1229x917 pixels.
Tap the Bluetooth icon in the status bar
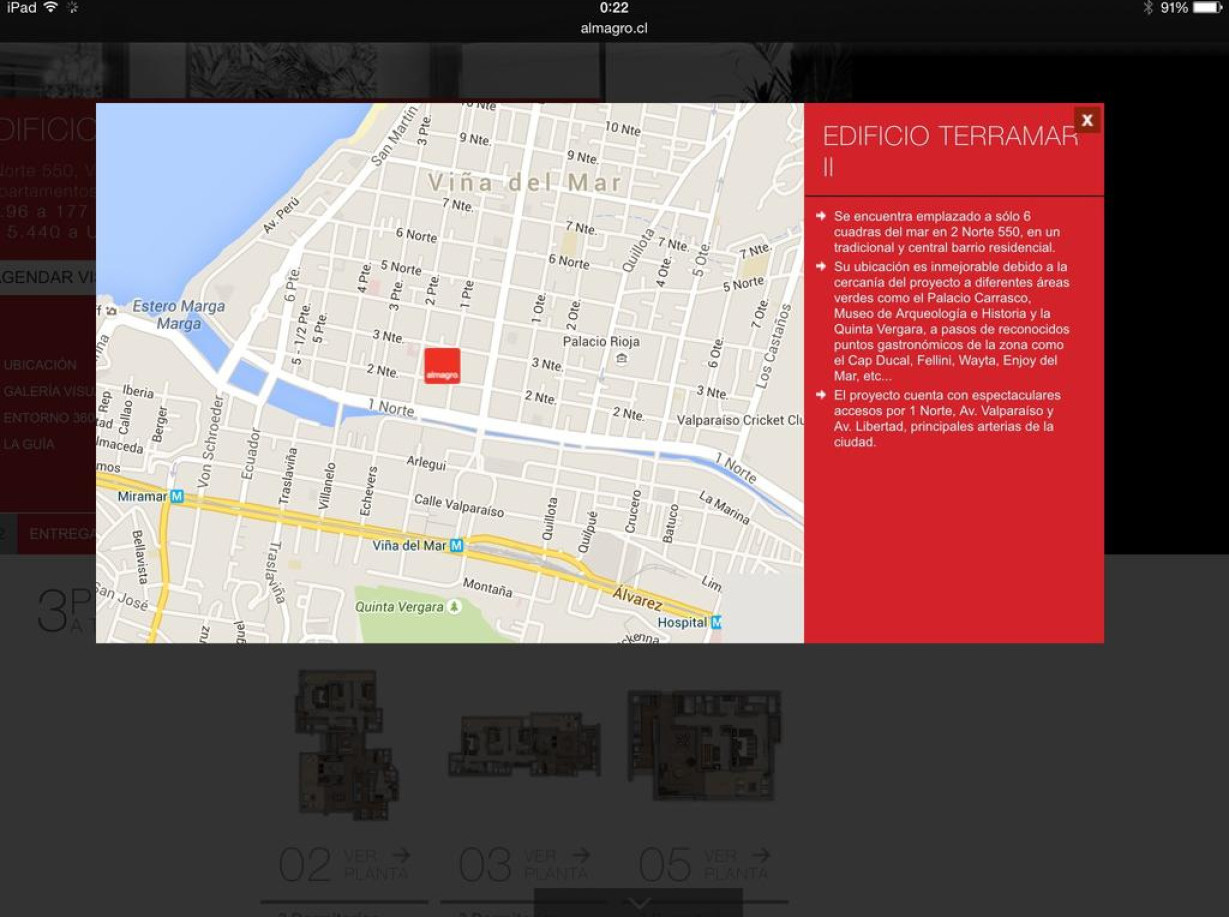1149,8
